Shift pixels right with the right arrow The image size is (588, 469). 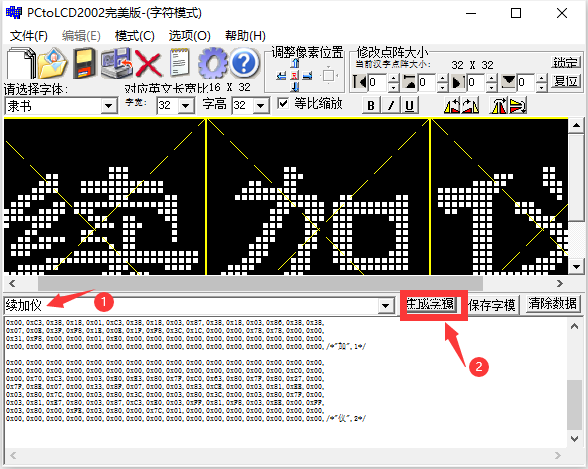308,76
